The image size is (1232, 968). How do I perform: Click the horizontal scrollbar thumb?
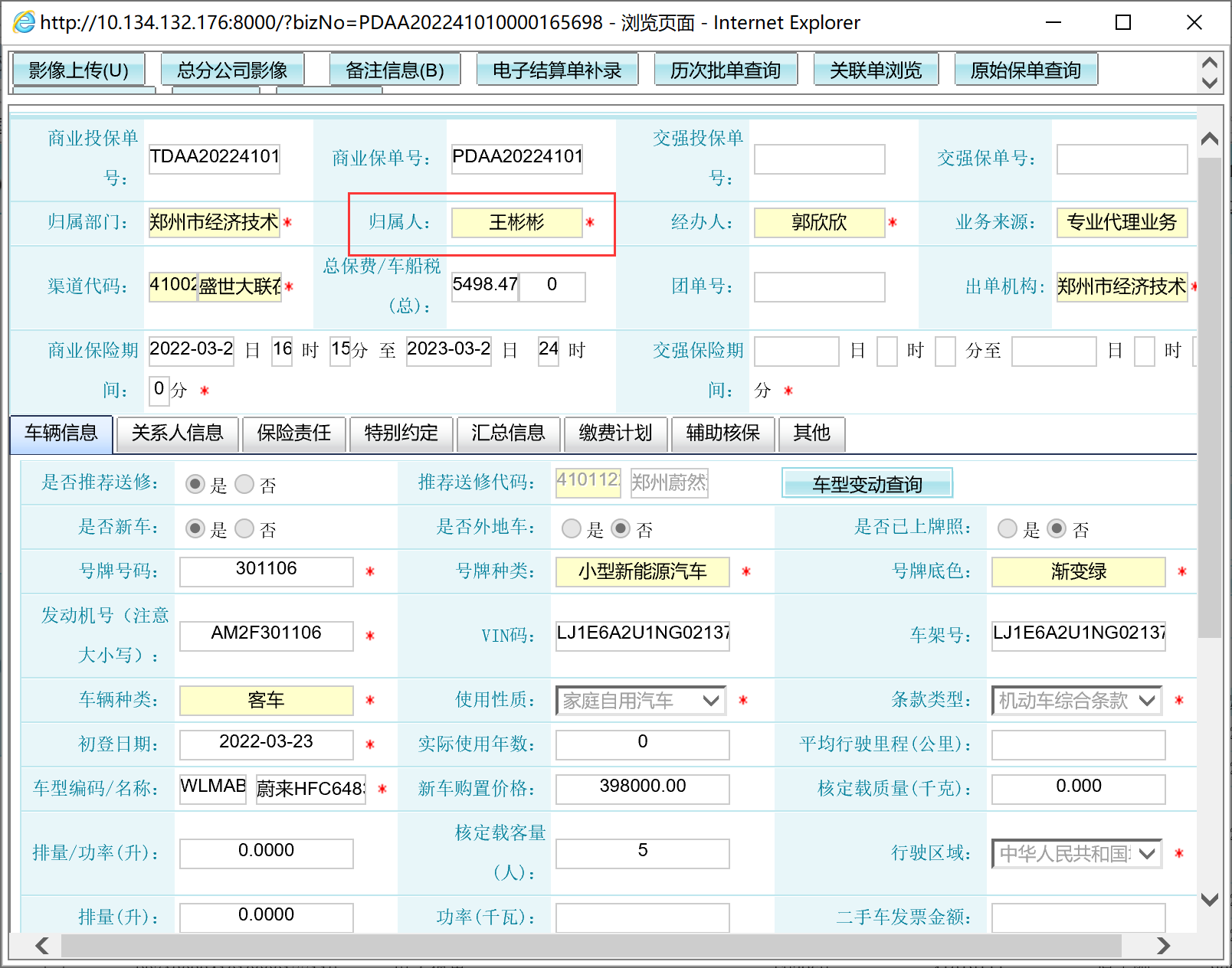click(x=591, y=946)
